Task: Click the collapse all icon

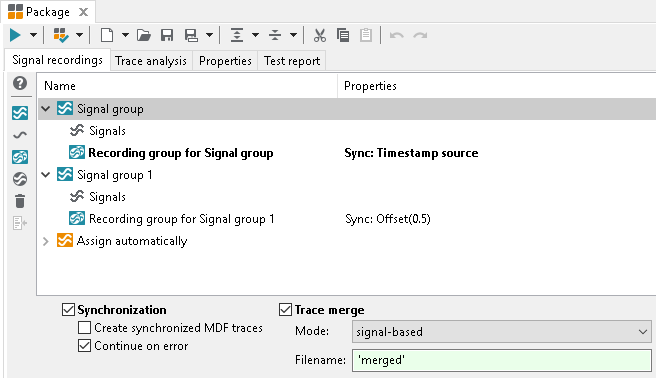Action: [275, 35]
